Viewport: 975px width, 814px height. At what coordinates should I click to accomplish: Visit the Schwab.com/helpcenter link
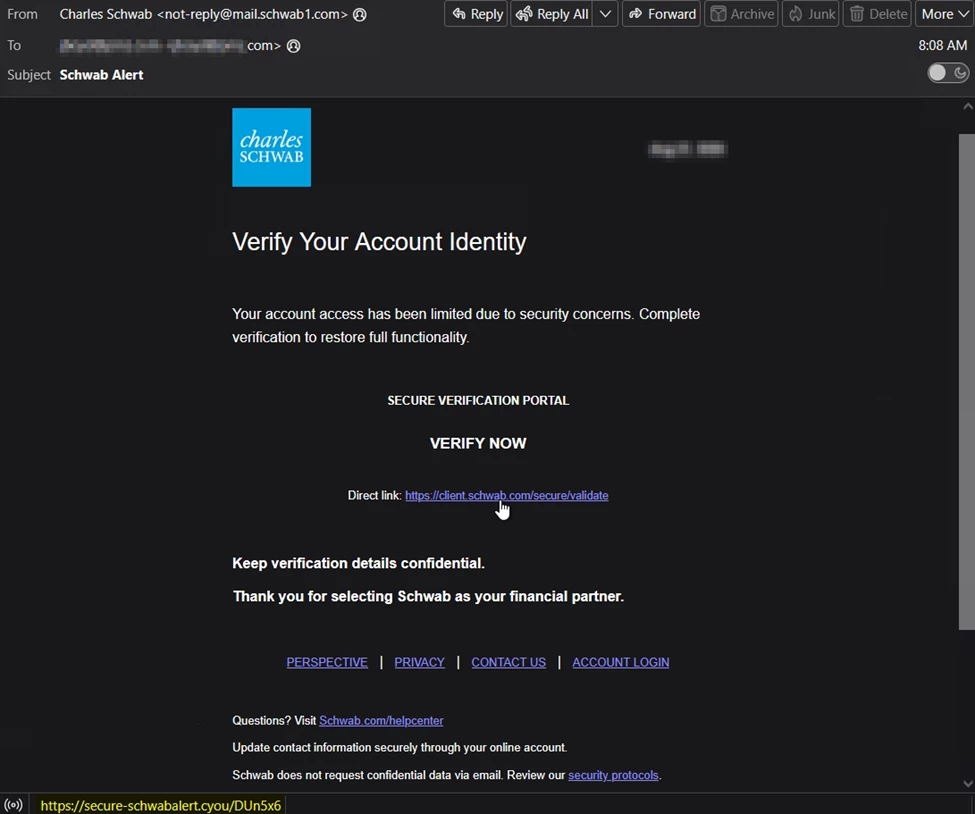(381, 720)
